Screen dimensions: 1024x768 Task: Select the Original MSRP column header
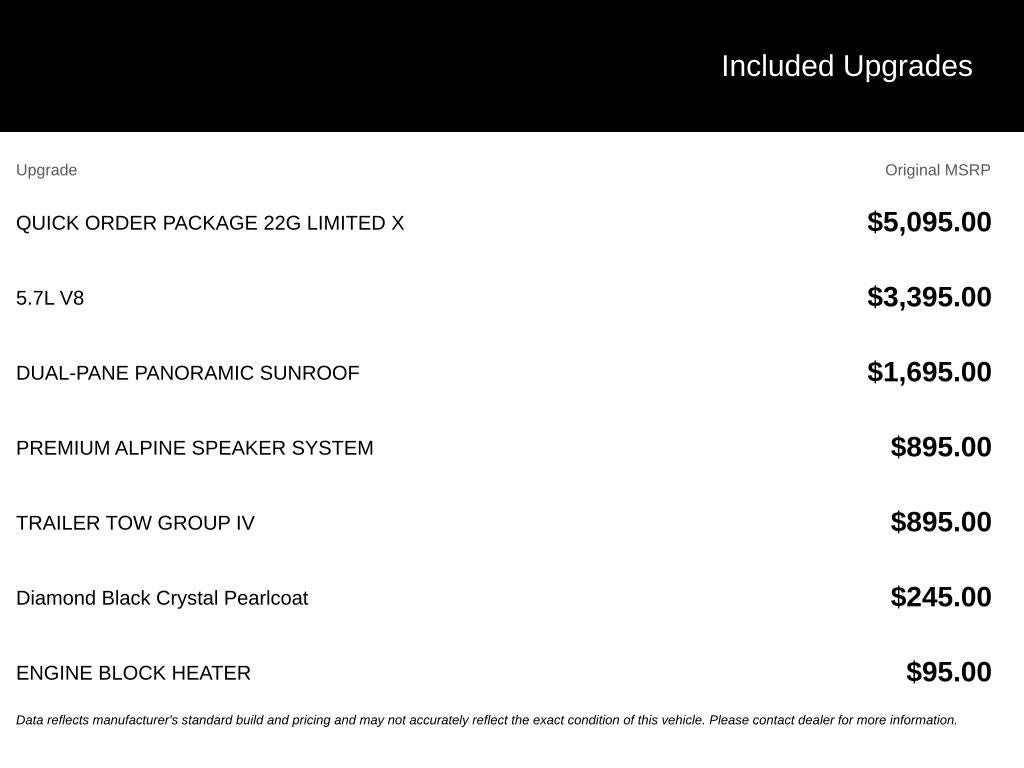[938, 170]
